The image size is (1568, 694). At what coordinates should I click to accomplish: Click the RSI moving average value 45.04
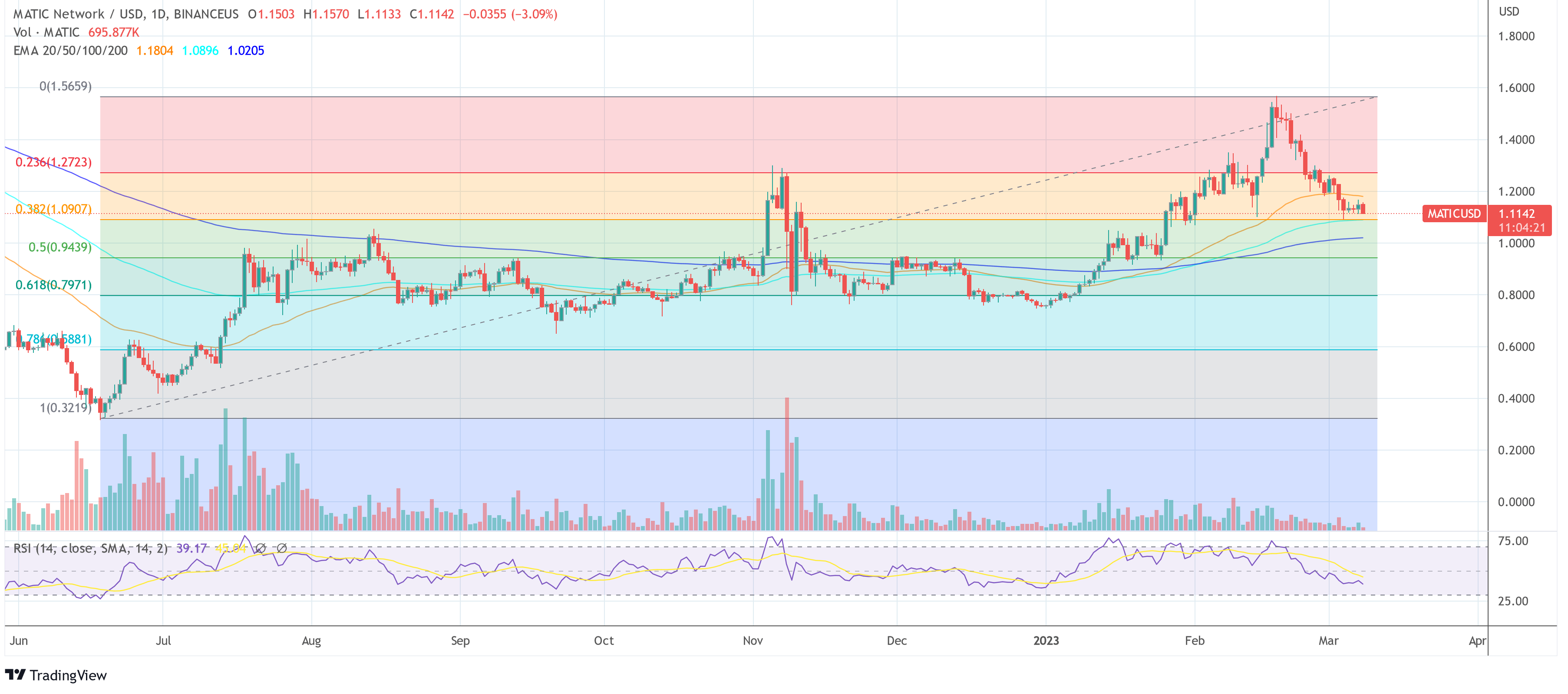[231, 548]
